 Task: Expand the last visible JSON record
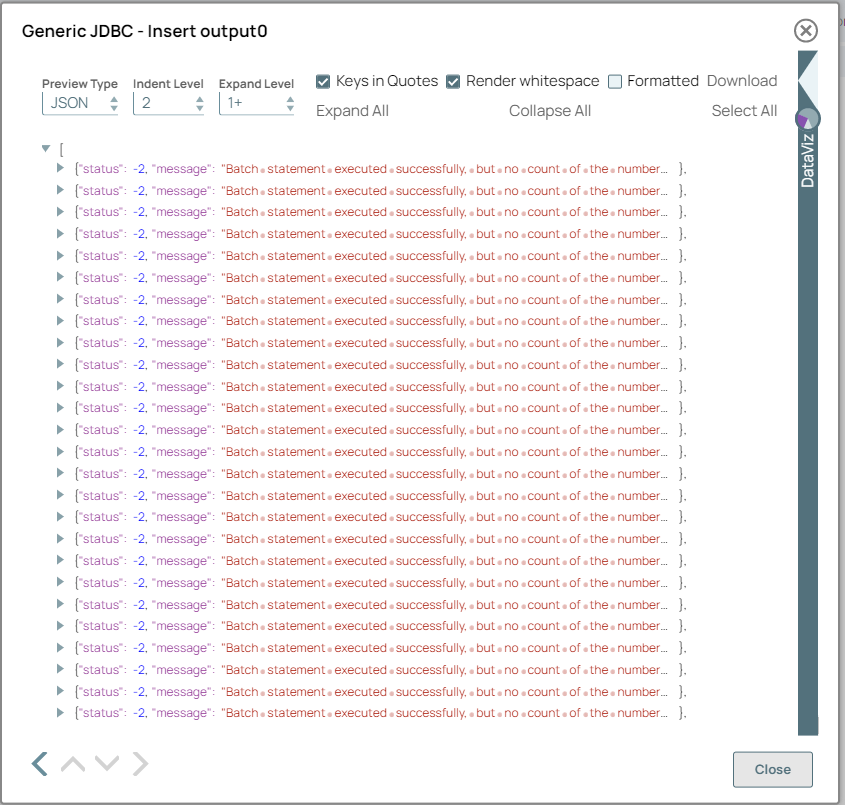click(61, 713)
